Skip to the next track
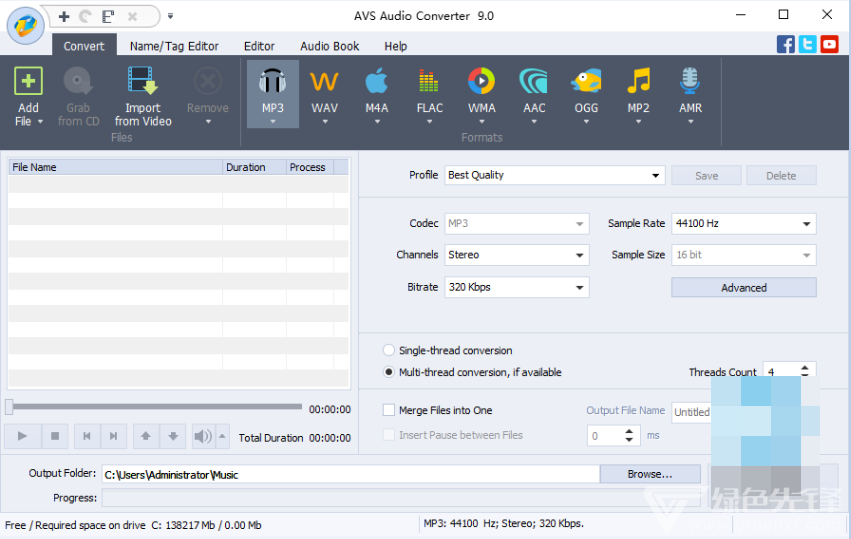 tap(113, 436)
